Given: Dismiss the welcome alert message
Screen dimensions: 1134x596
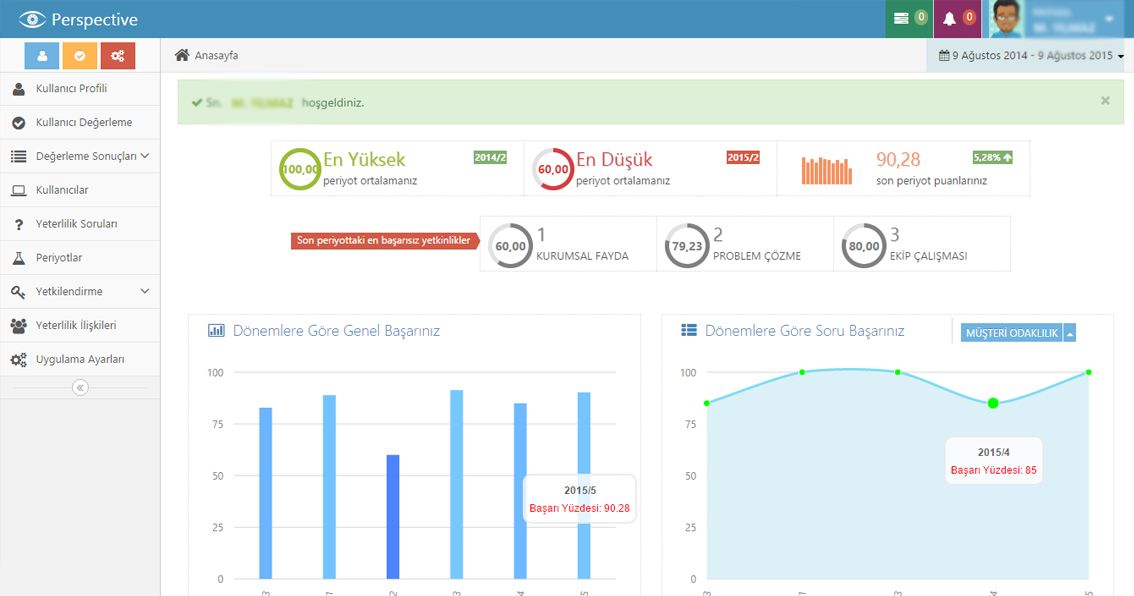Looking at the screenshot, I should point(1105,100).
